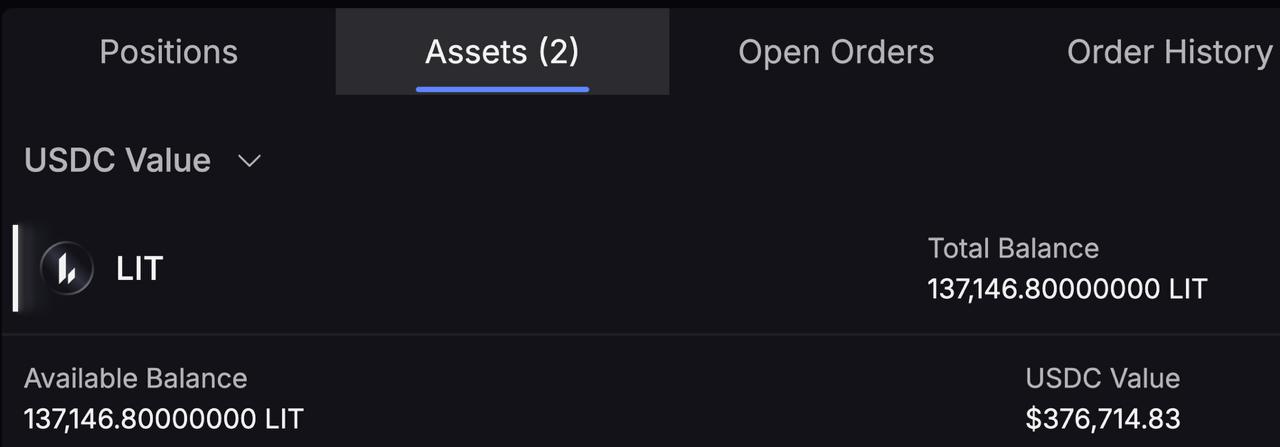Click the LIT asset name
Viewport: 1280px width, 447px height.
(139, 269)
